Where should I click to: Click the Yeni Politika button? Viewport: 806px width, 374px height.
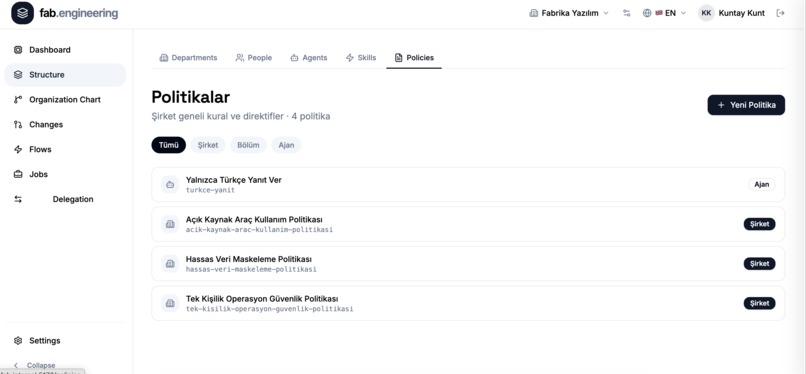(x=746, y=105)
